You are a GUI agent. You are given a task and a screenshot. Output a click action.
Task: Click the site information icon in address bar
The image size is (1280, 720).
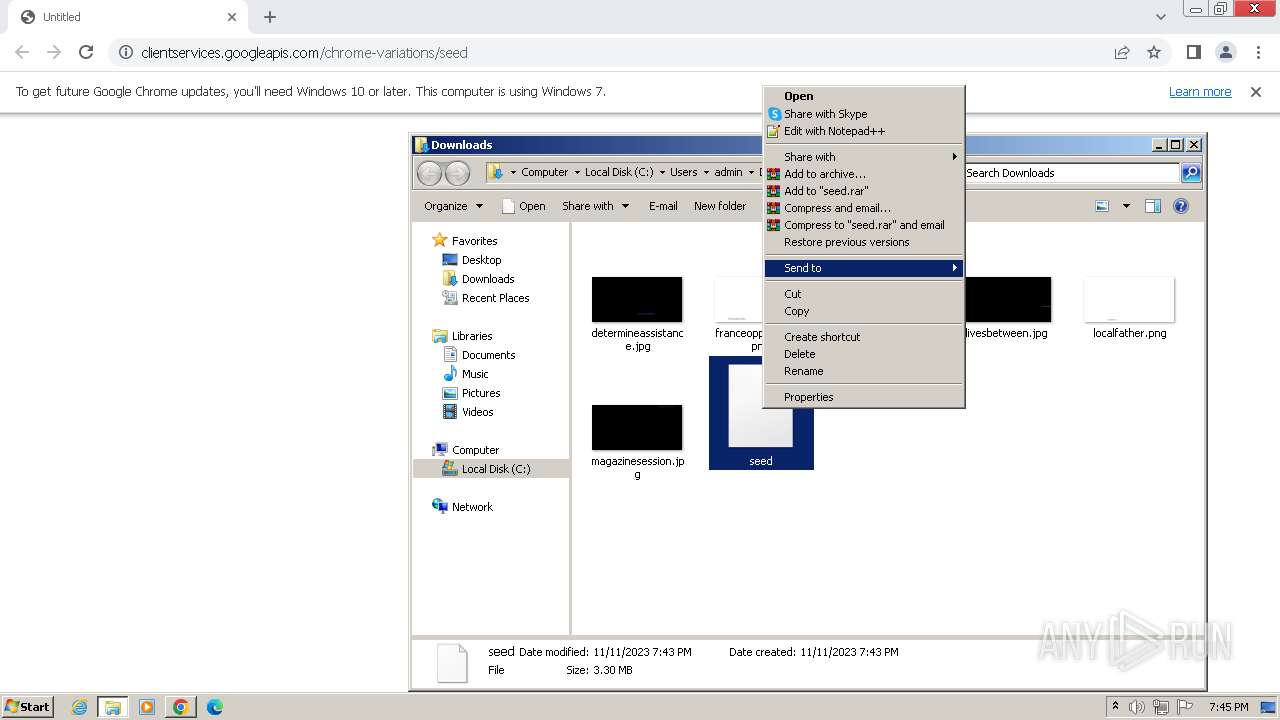pos(125,52)
